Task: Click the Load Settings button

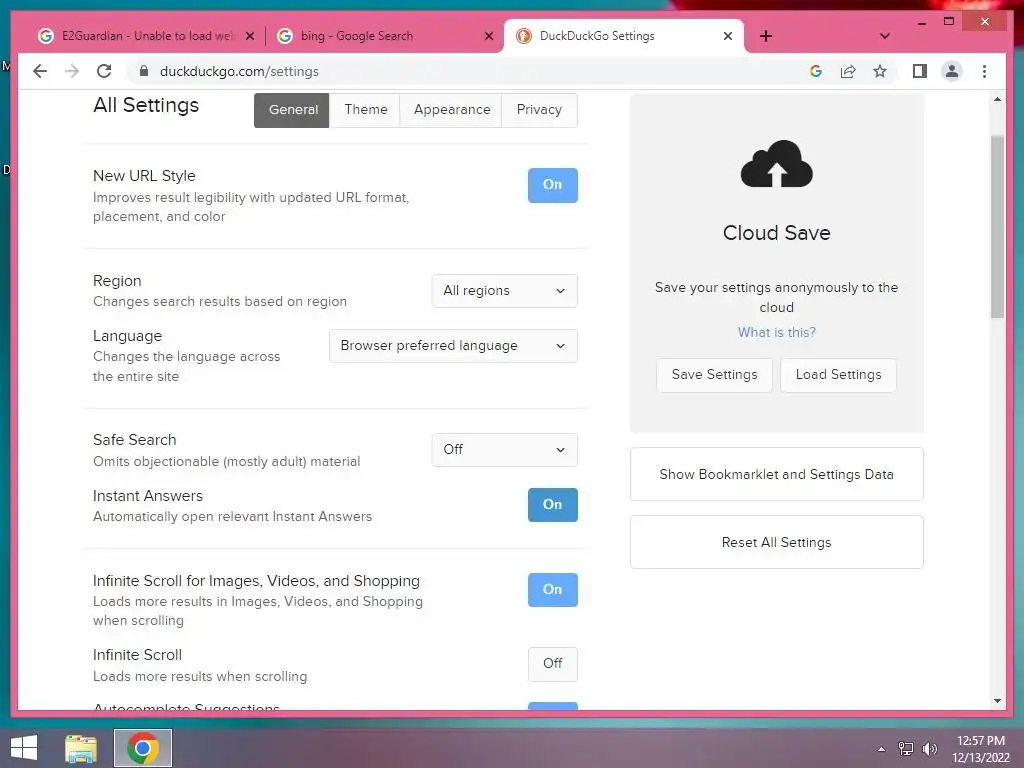Action: coord(839,375)
